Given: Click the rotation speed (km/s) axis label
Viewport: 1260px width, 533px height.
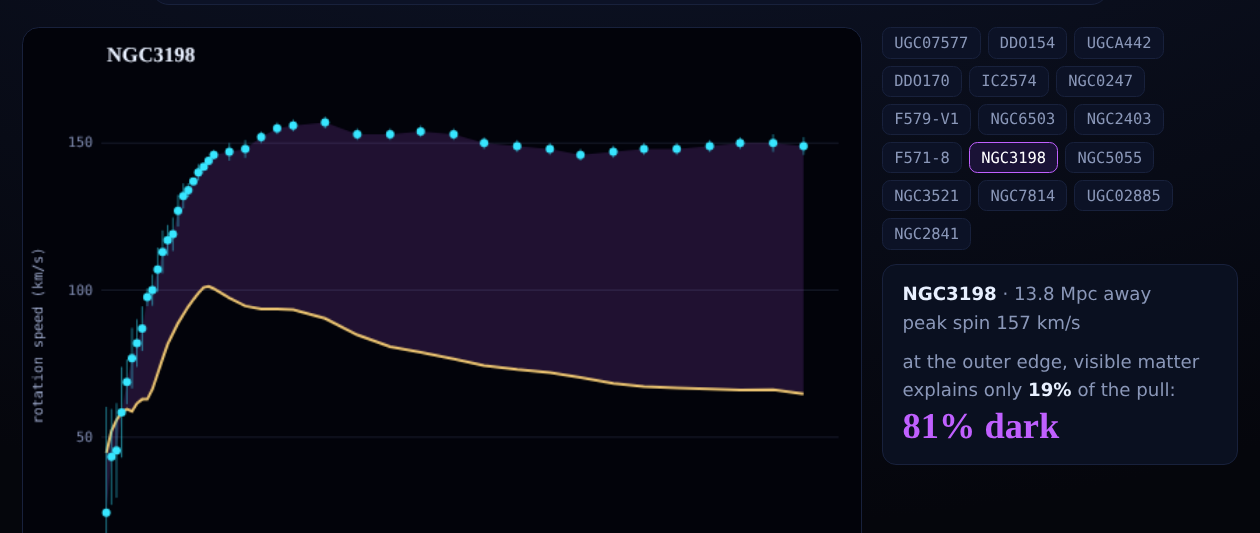Looking at the screenshot, I should (38, 335).
